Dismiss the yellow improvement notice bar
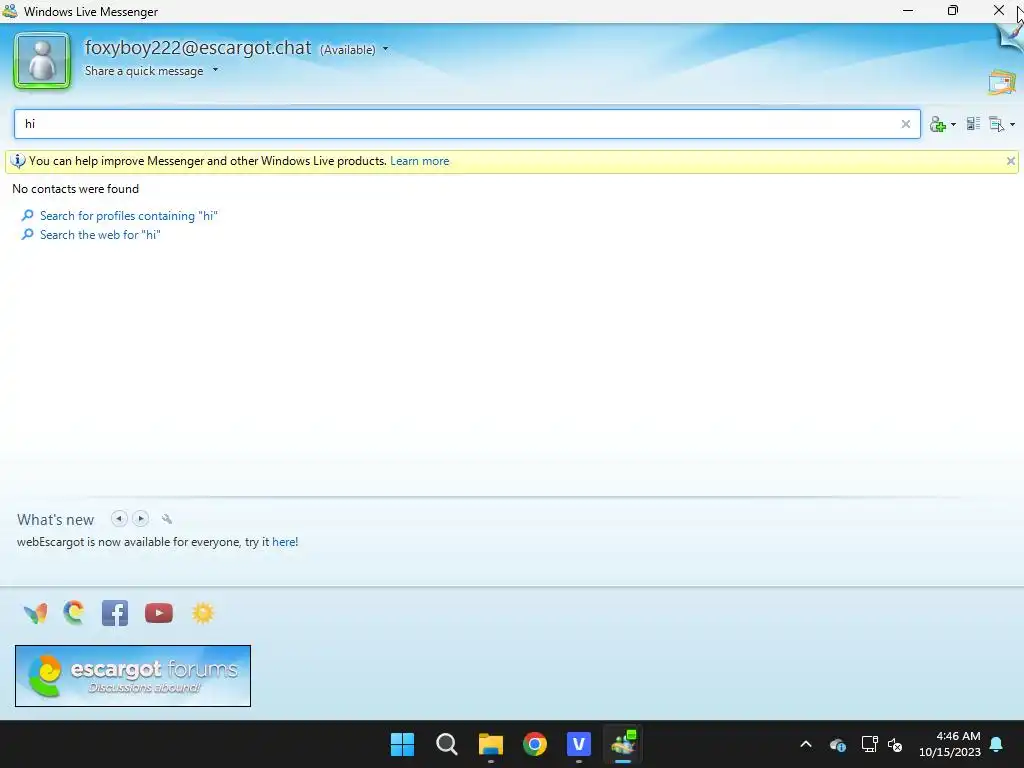The image size is (1024, 768). (1010, 161)
